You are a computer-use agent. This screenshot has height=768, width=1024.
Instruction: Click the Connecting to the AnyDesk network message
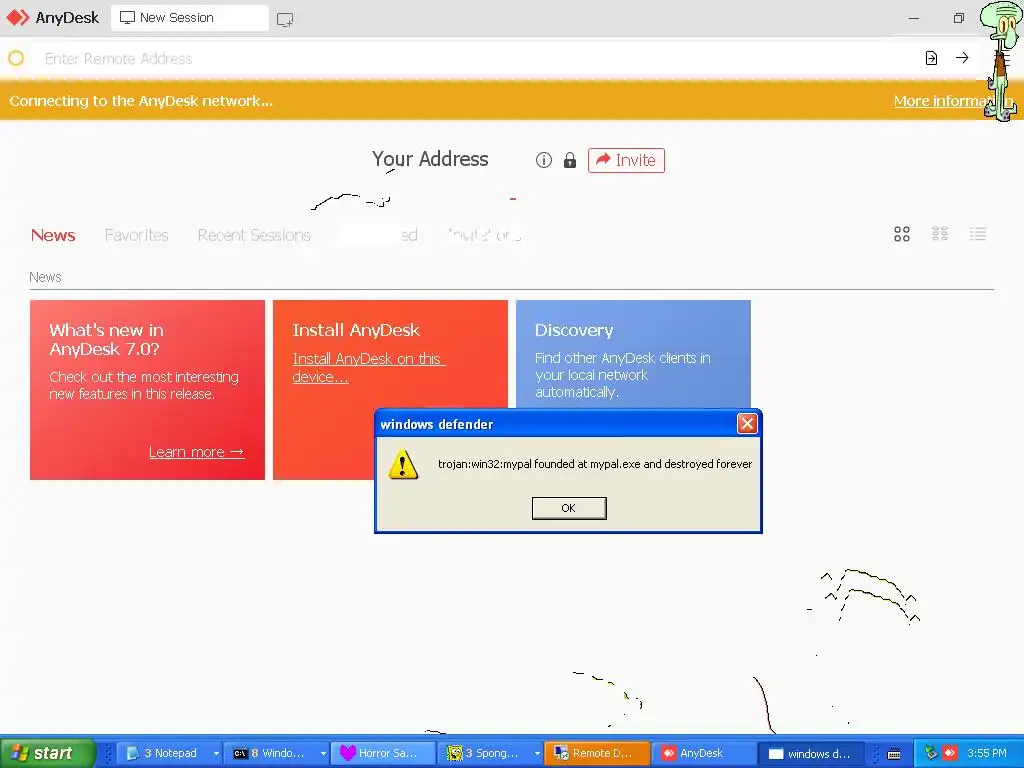pyautogui.click(x=141, y=101)
